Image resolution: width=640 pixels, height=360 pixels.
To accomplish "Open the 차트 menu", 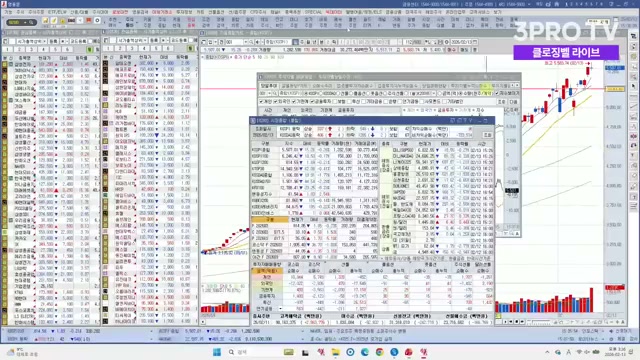I will point(200,12).
